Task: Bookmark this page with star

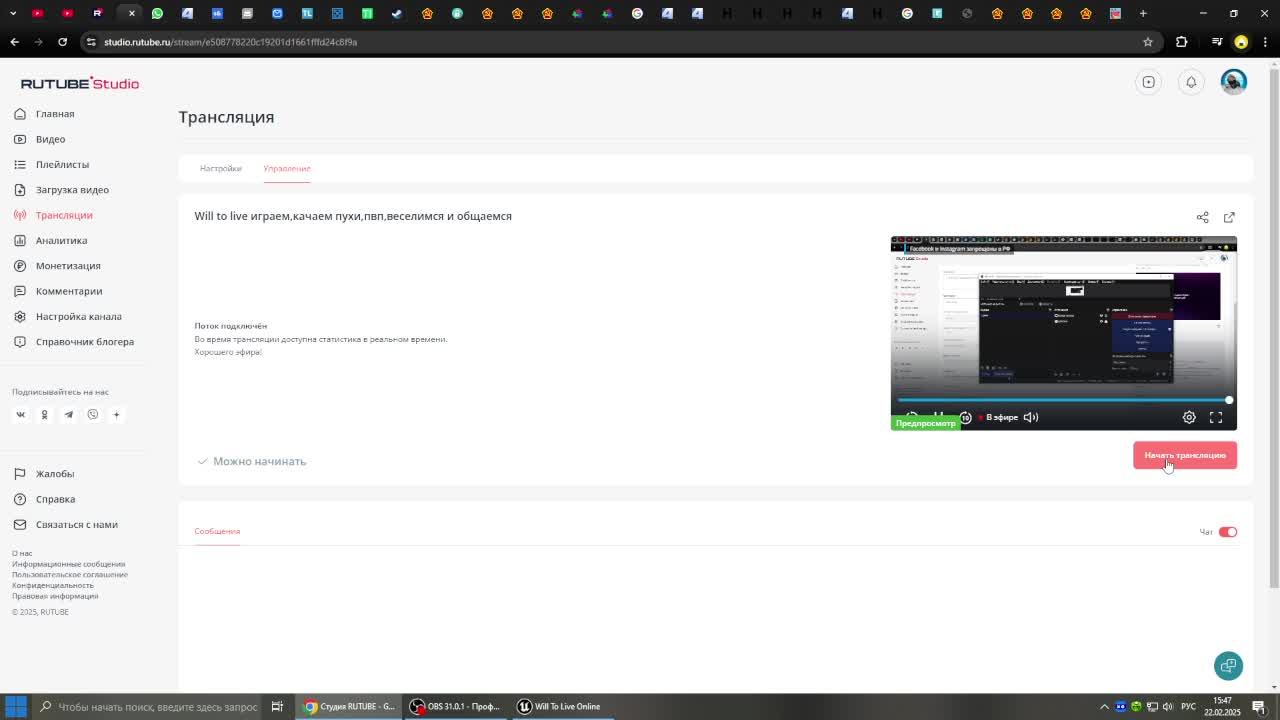Action: (x=1147, y=42)
